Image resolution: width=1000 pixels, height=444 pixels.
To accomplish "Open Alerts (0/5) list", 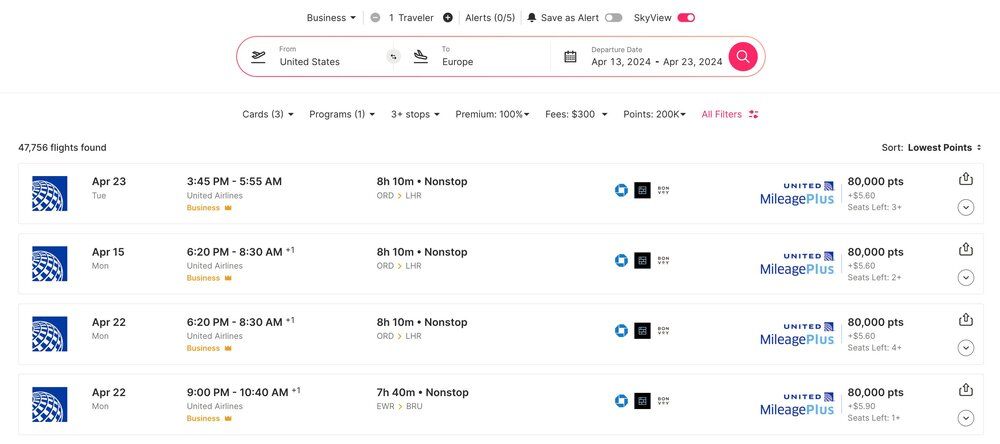I will tap(490, 17).
